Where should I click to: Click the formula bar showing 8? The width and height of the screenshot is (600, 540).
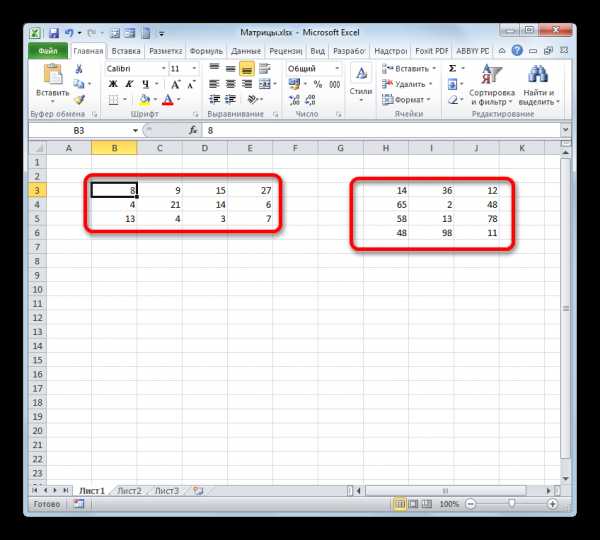pos(382,131)
